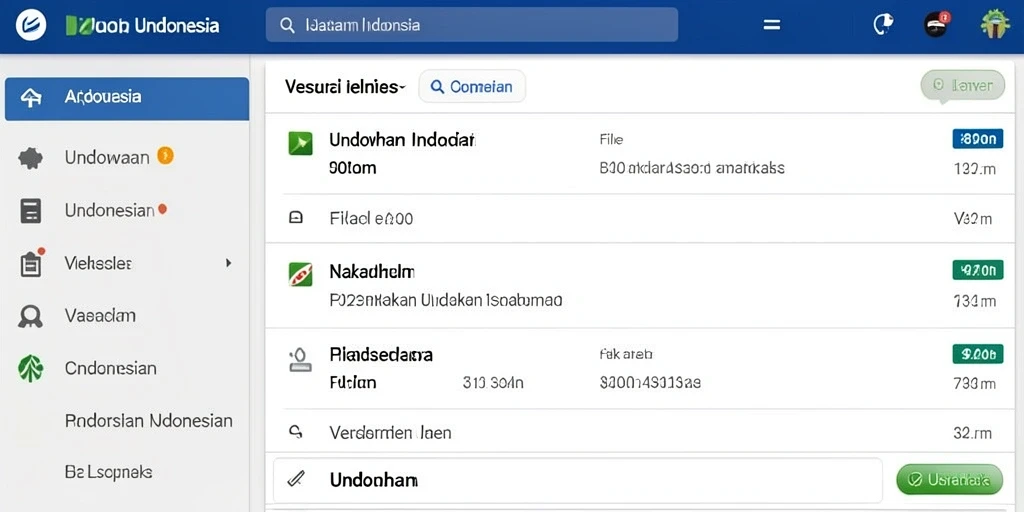
Task: Click the green 970n badge on Nakadhelm row
Action: pyautogui.click(x=978, y=270)
